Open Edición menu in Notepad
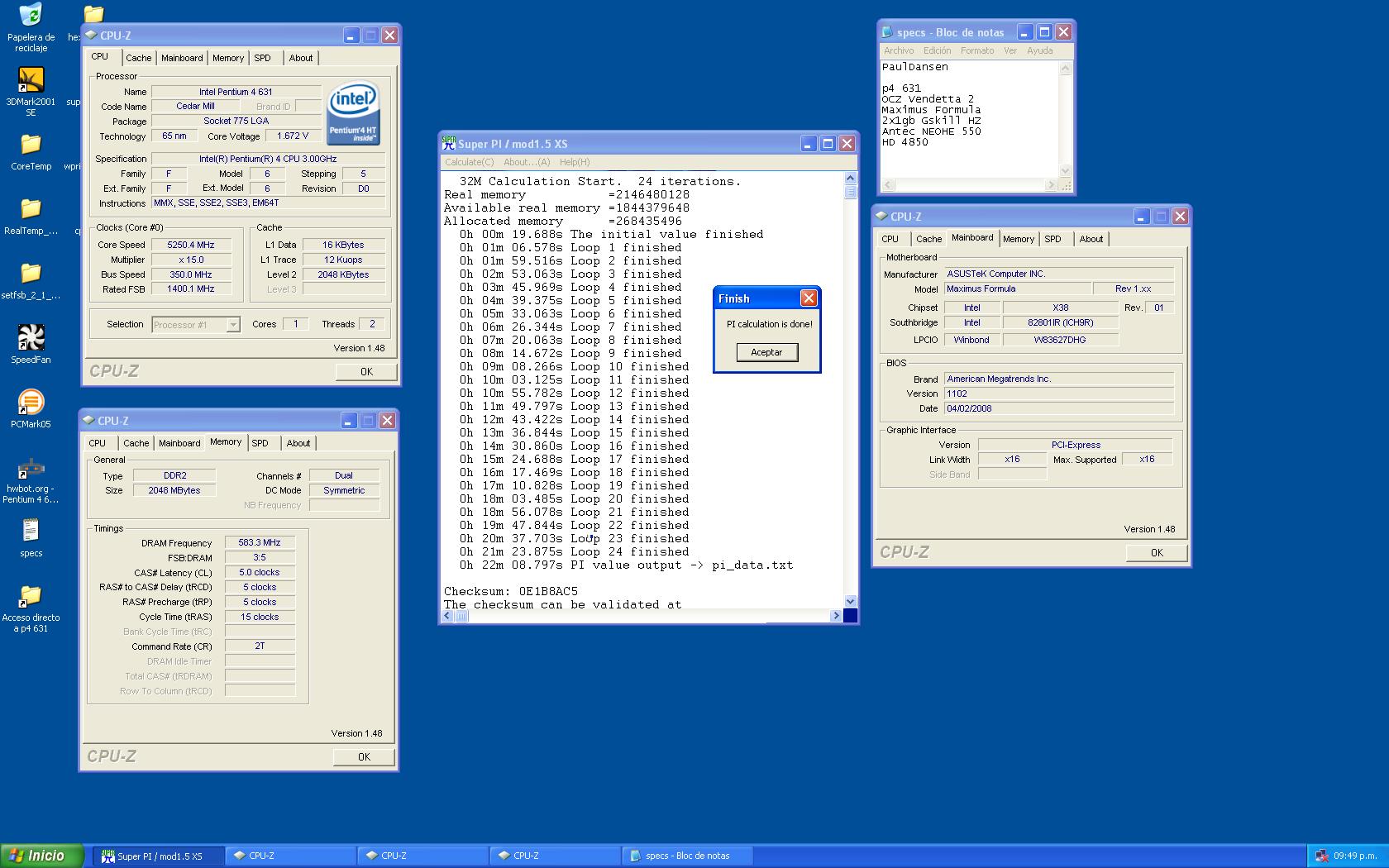 click(x=938, y=50)
